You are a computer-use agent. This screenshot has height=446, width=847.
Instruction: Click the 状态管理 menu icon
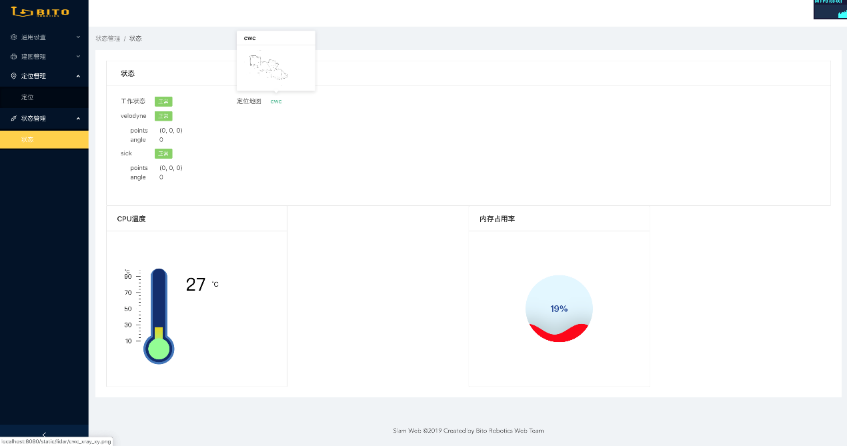(x=13, y=118)
